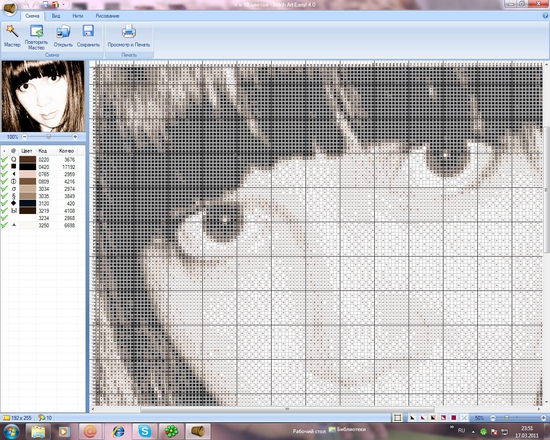Switch to the Вид ribbon tab
This screenshot has width=550, height=440.
point(56,16)
